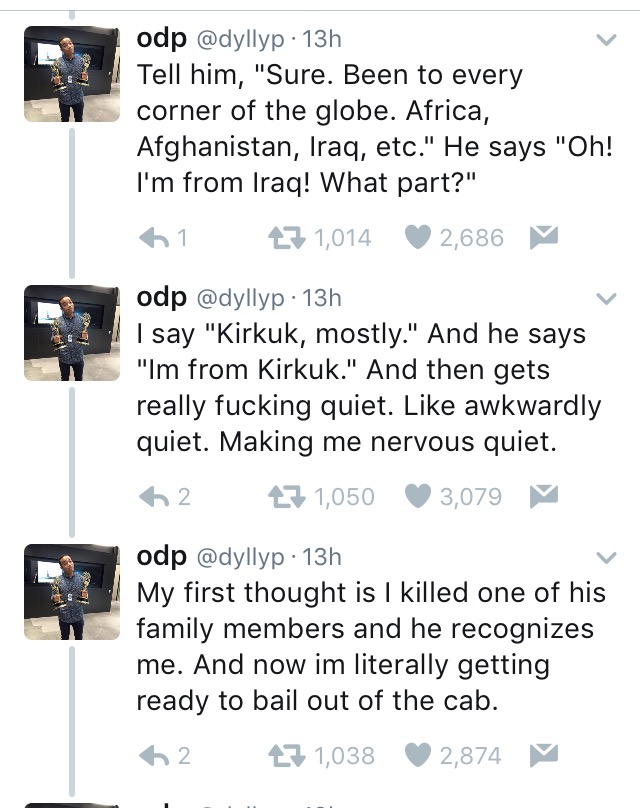The width and height of the screenshot is (640, 808).
Task: Message the "Kirkuk, mostly" tweet via envelope icon
Action: click(x=540, y=496)
